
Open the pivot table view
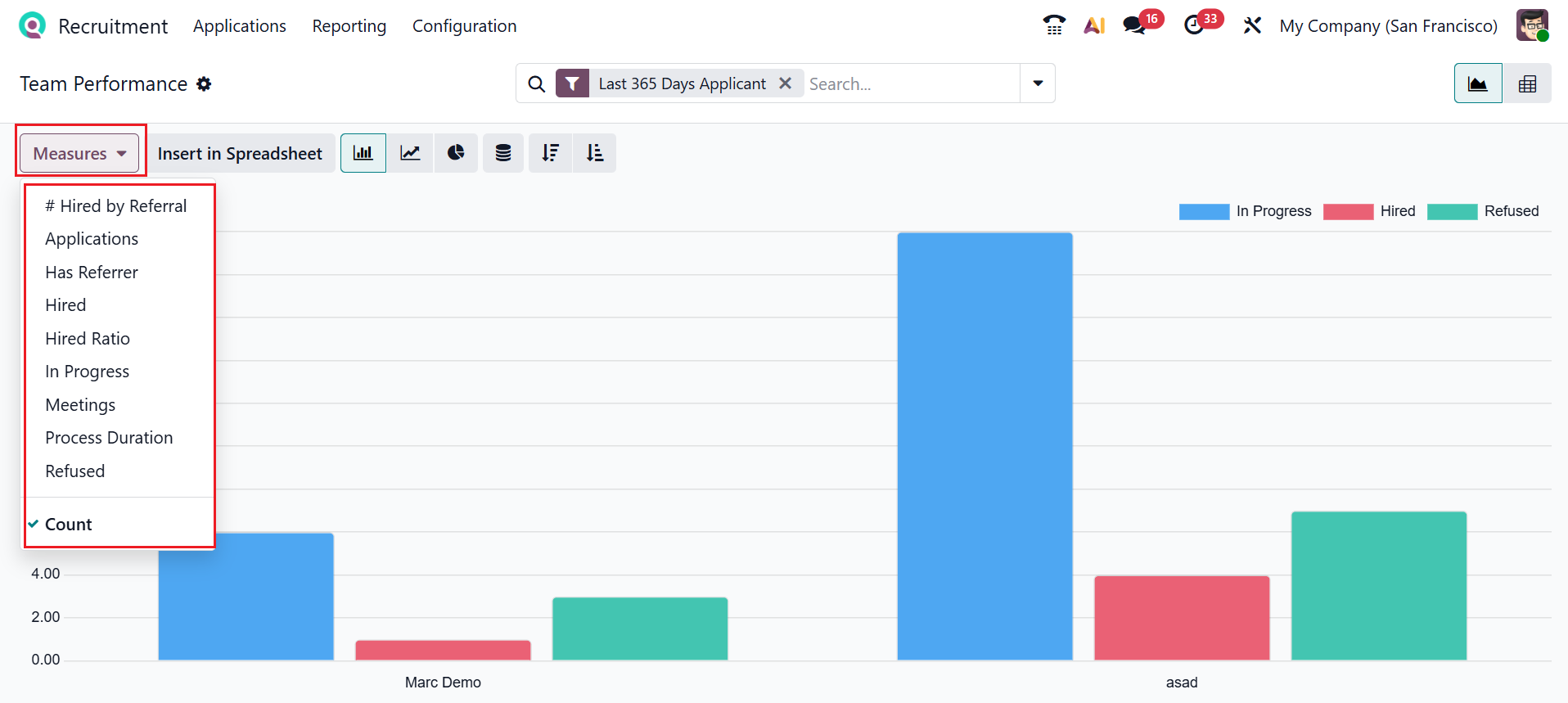point(1527,83)
